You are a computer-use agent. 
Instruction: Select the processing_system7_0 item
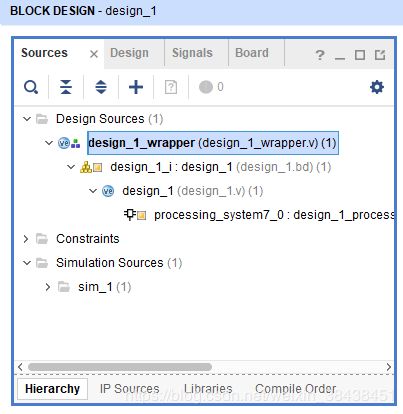pyautogui.click(x=259, y=215)
